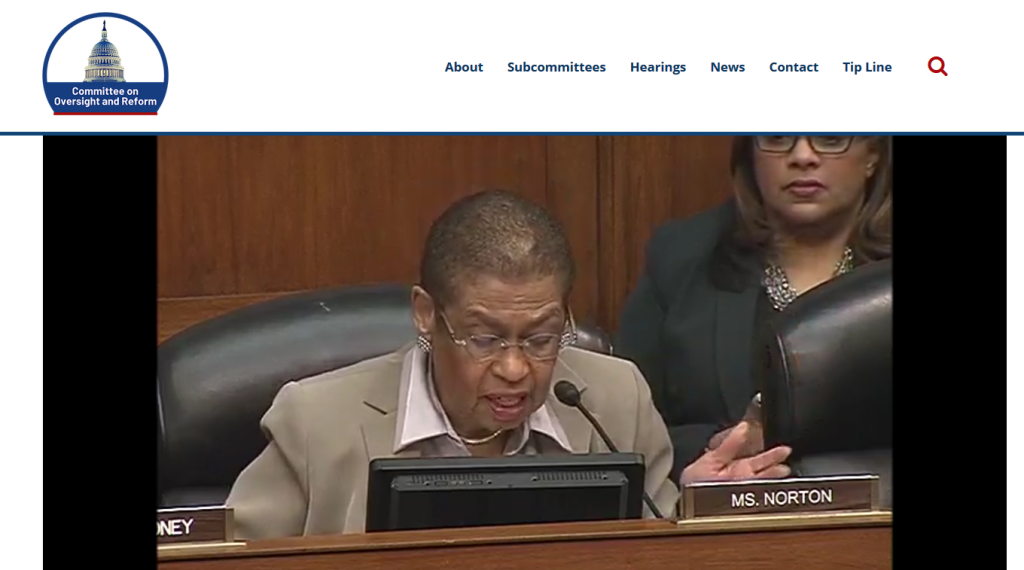Click the black monitor in the video
This screenshot has width=1024, height=570.
[505, 492]
